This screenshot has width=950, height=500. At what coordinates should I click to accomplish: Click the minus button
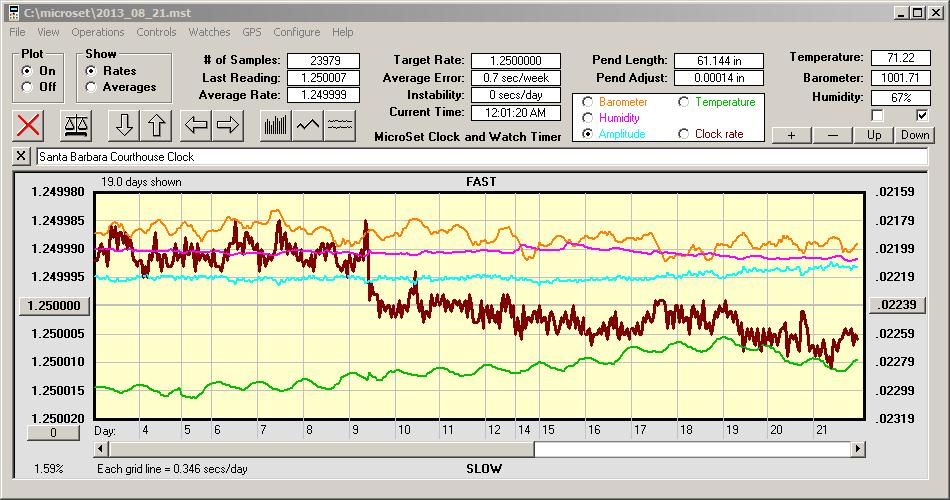[x=832, y=135]
